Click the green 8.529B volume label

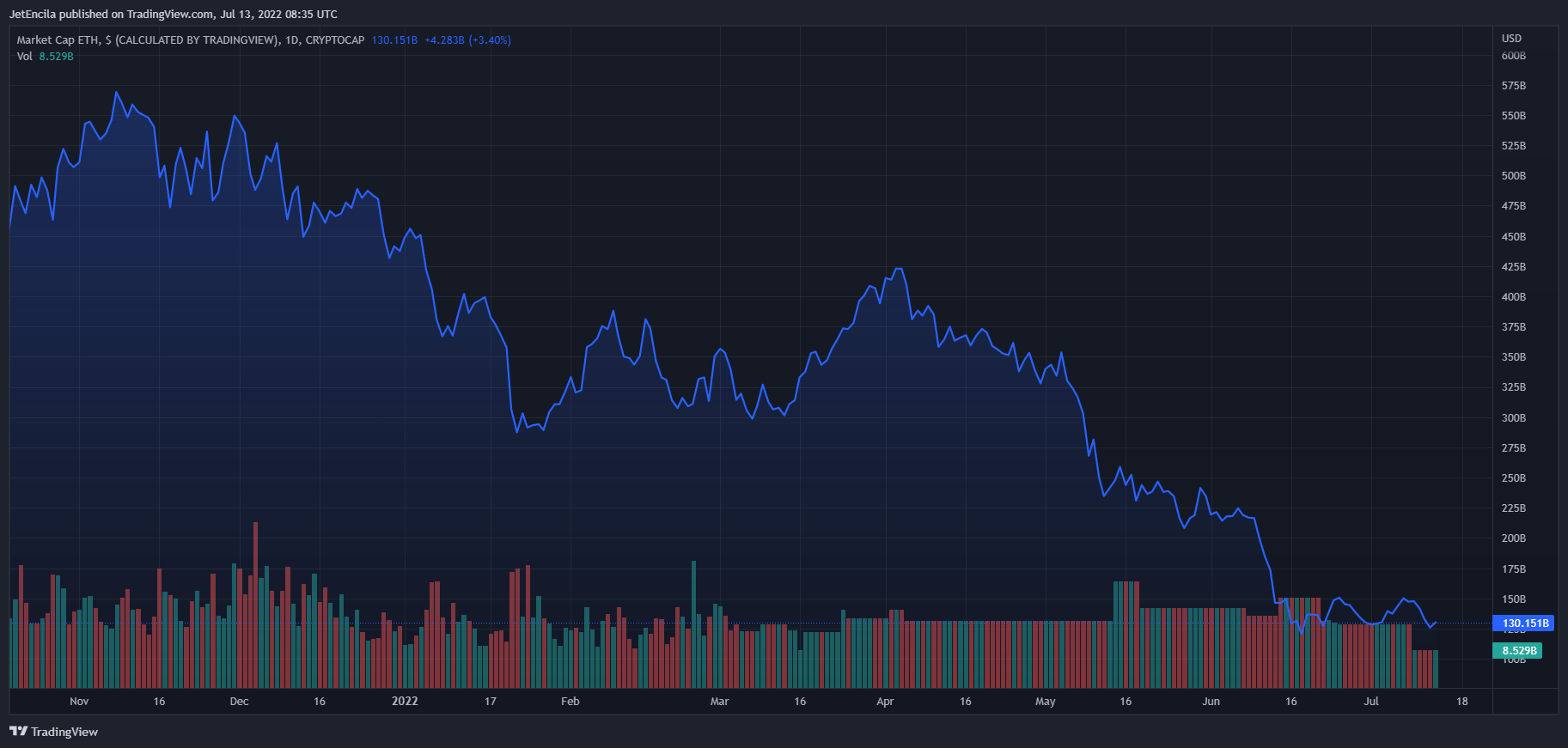point(1519,651)
